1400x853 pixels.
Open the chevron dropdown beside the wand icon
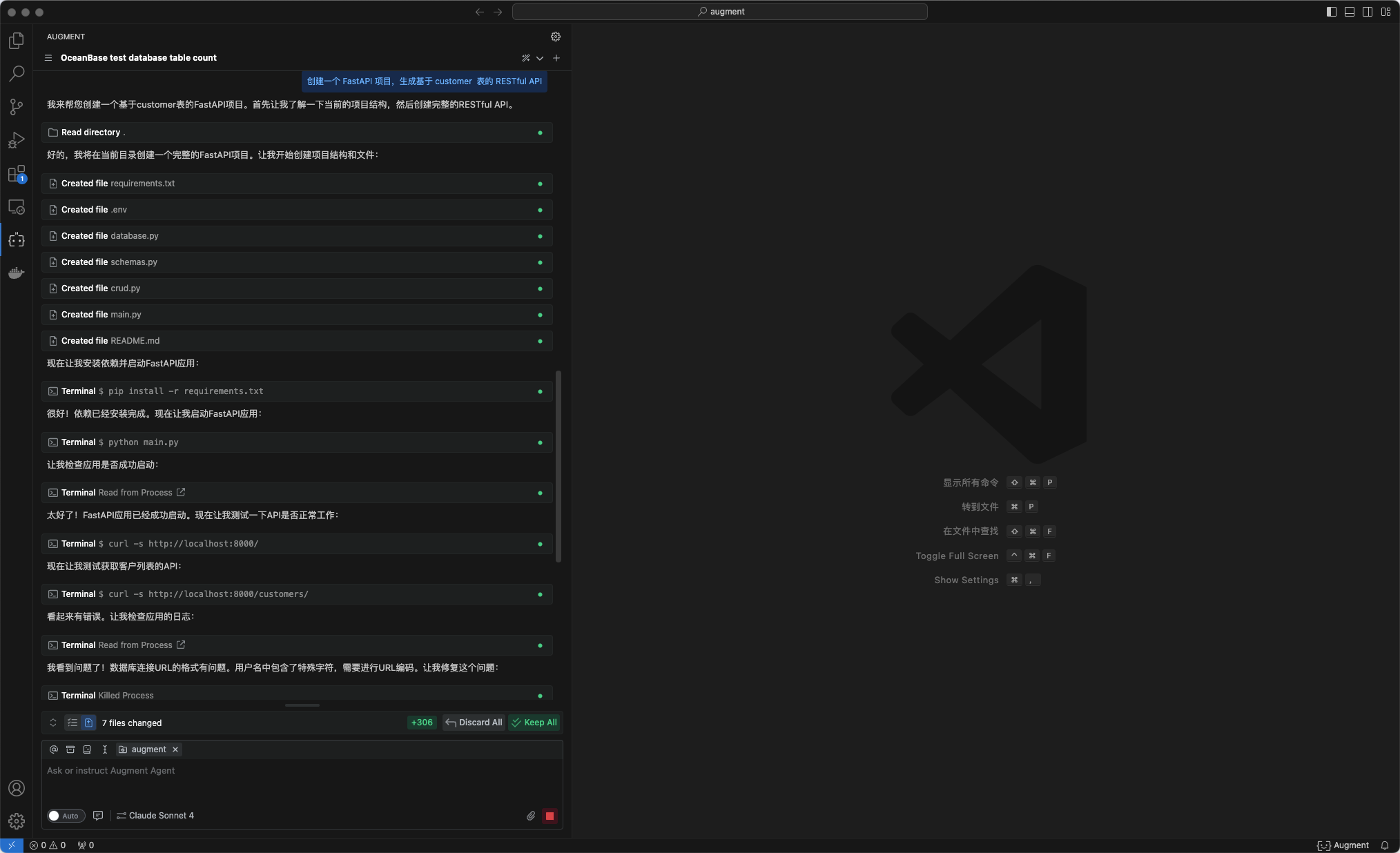coord(540,58)
